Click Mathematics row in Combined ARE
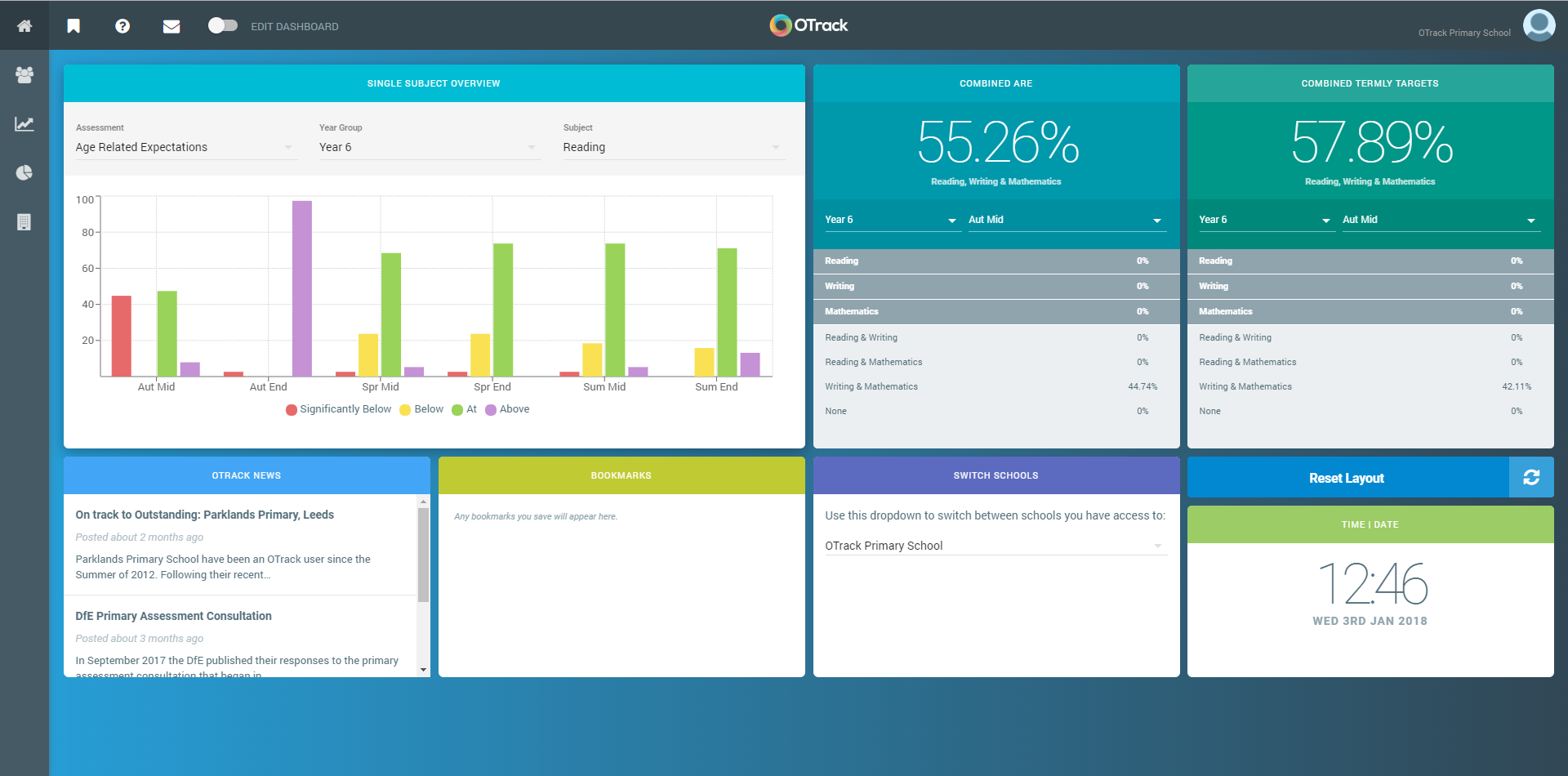Viewport: 1568px width, 776px height. (996, 311)
